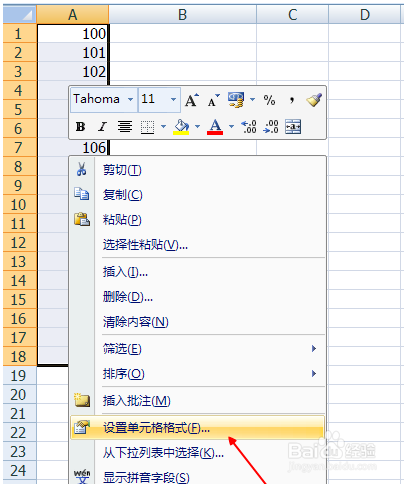405x484 pixels.
Task: Select row 1 header
Action: click(x=20, y=33)
